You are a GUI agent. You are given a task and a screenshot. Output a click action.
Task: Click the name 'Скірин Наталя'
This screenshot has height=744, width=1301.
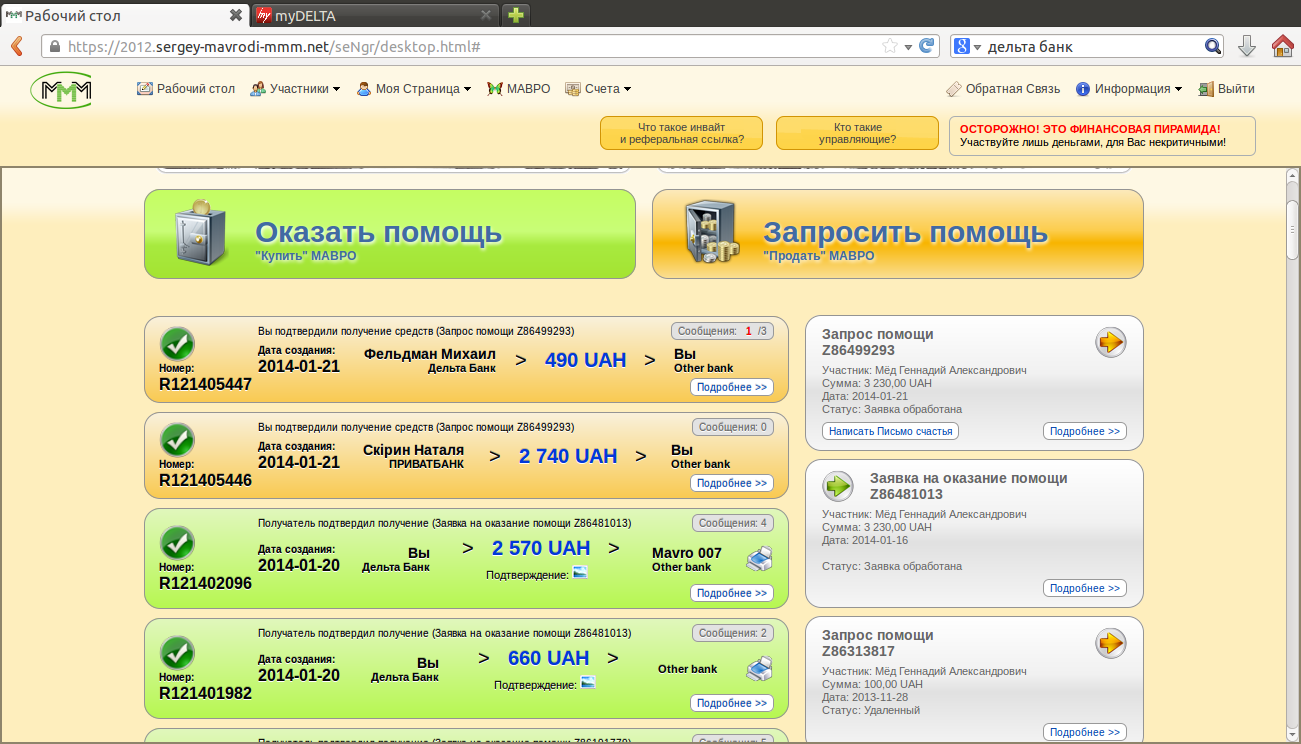412,450
